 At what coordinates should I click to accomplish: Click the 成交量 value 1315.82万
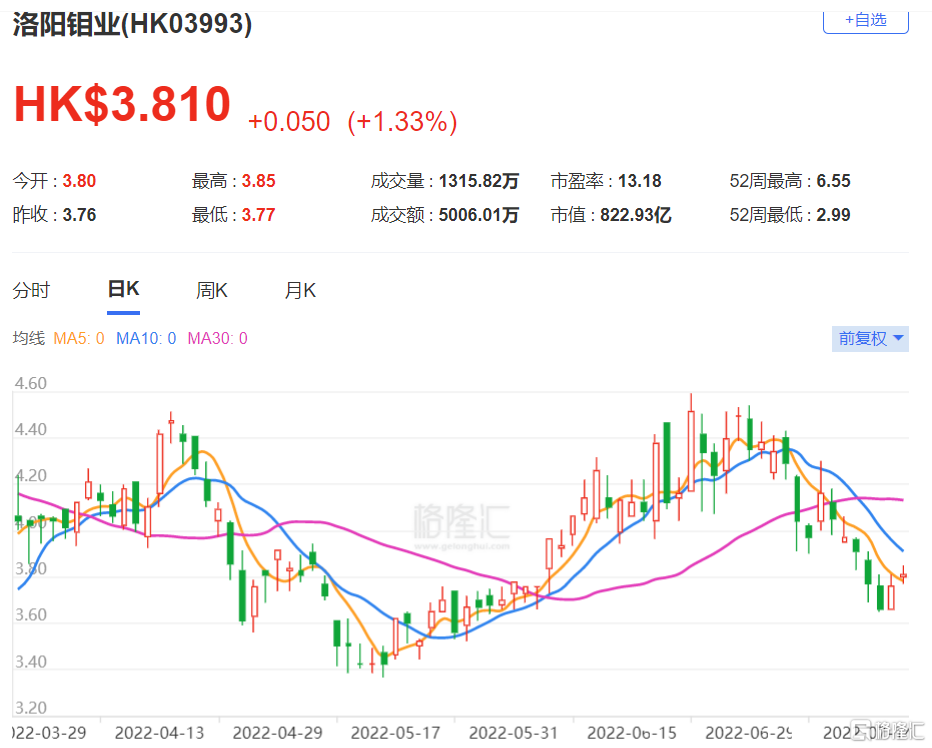click(478, 181)
